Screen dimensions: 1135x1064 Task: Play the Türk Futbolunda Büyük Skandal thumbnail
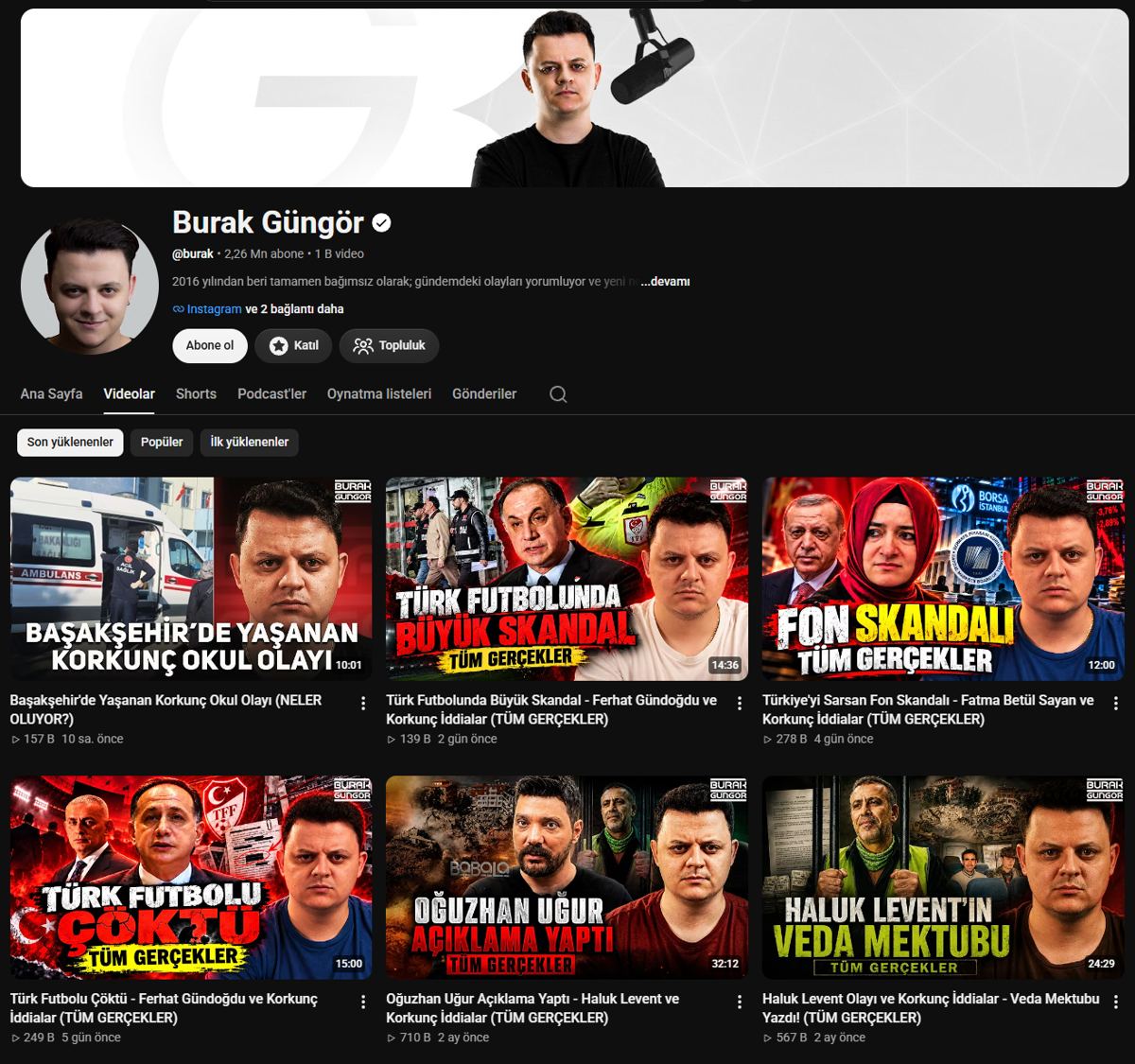(567, 579)
